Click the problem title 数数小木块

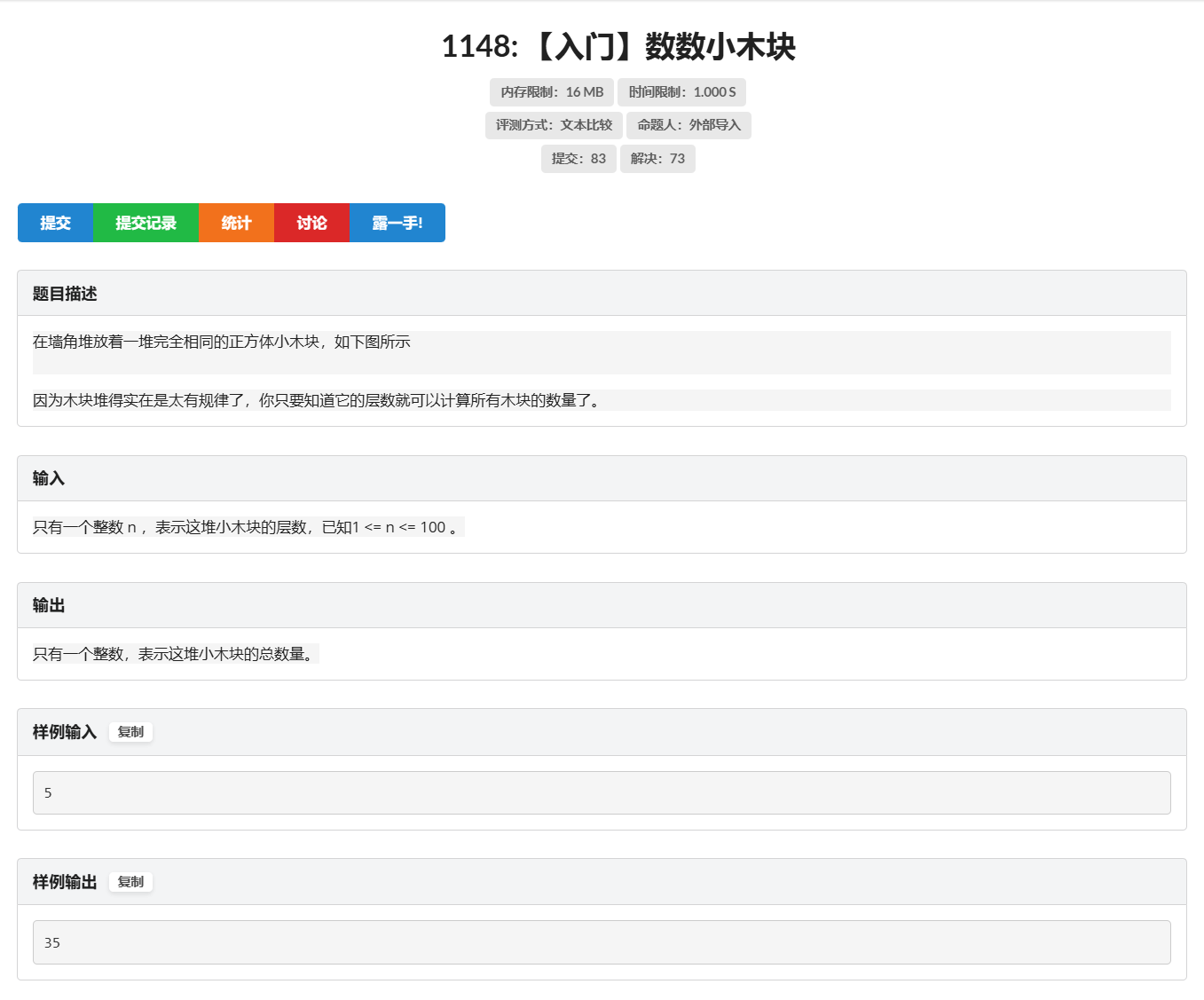pos(619,49)
